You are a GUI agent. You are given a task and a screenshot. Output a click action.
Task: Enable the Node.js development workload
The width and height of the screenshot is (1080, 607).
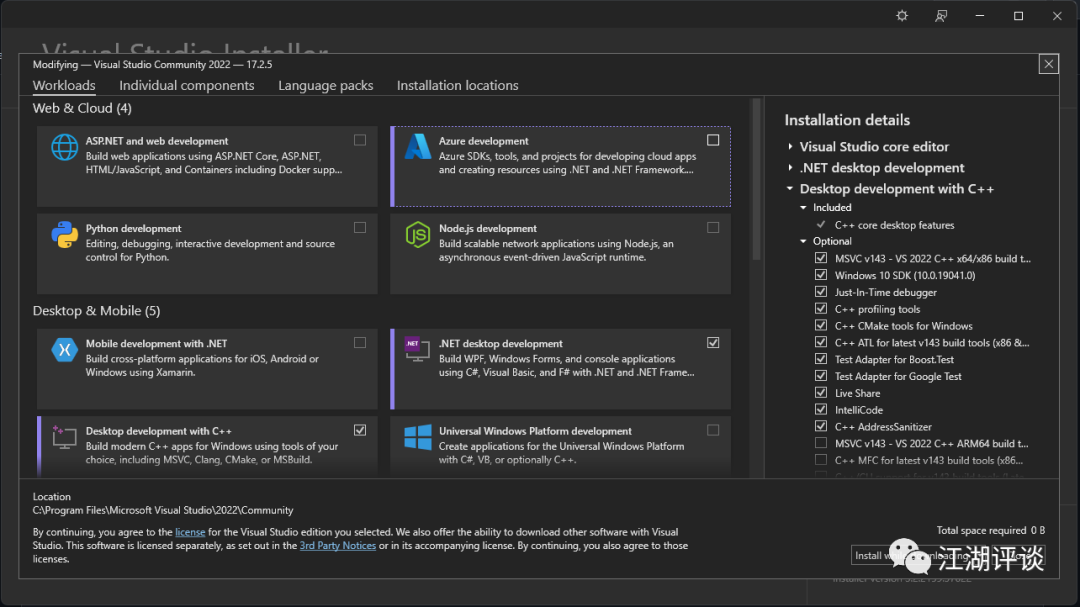tap(713, 227)
